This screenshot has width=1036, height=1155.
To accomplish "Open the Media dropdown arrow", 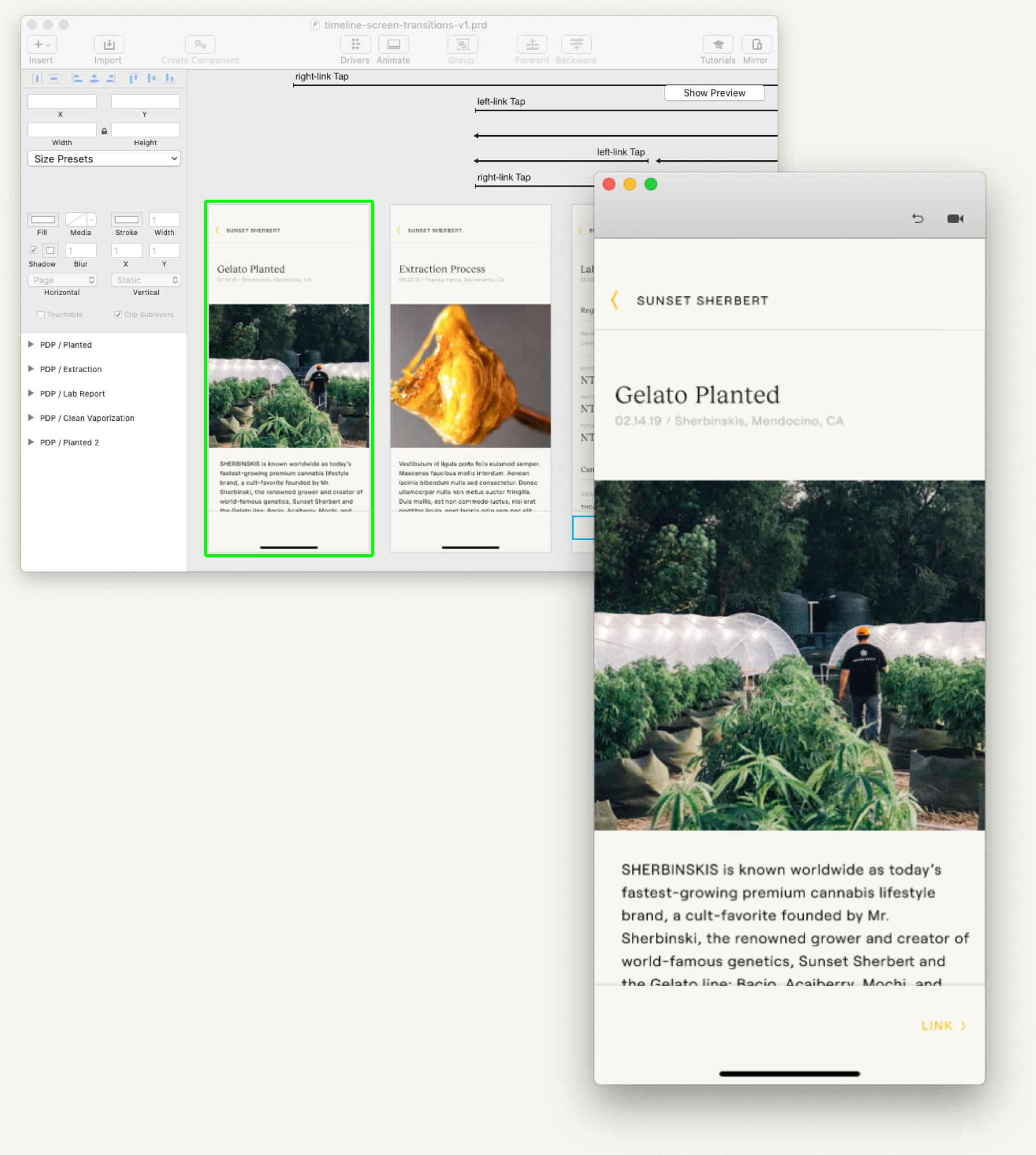I will click(92, 219).
